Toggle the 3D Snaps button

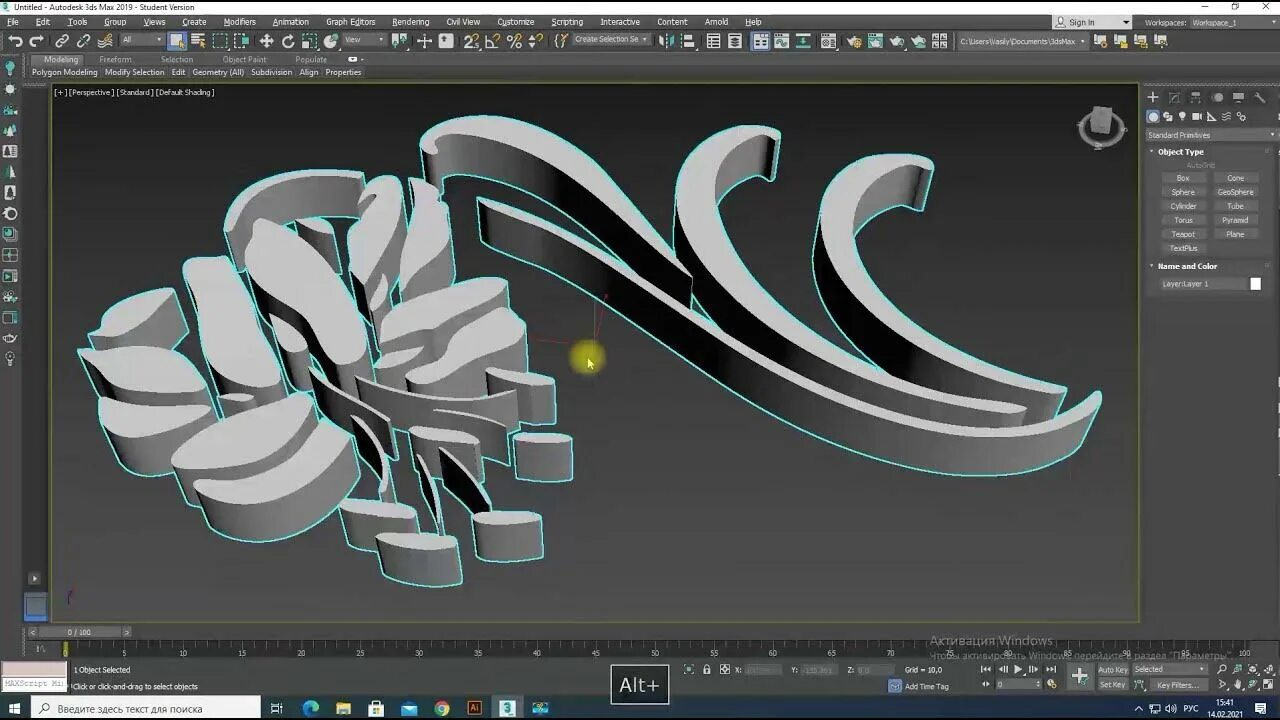coord(470,41)
